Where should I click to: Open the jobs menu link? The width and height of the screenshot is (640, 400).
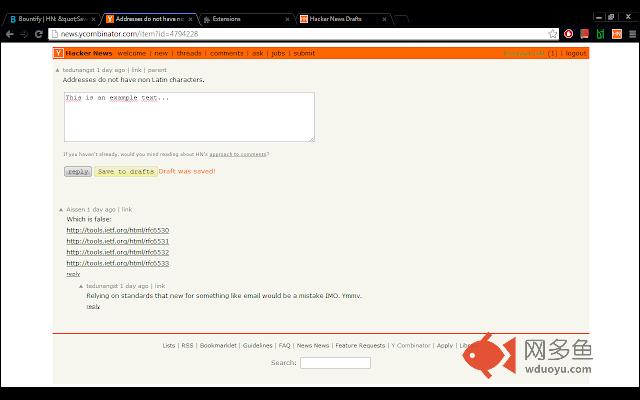(278, 53)
